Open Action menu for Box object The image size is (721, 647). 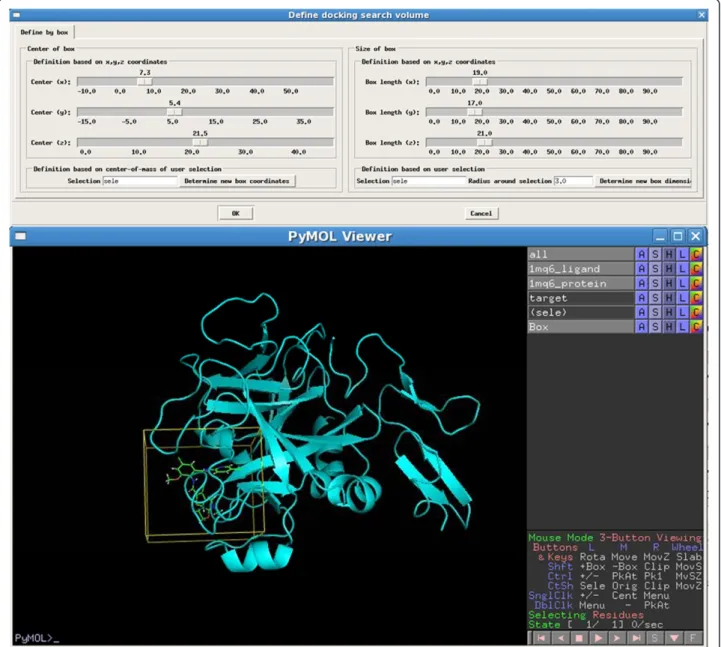point(641,327)
